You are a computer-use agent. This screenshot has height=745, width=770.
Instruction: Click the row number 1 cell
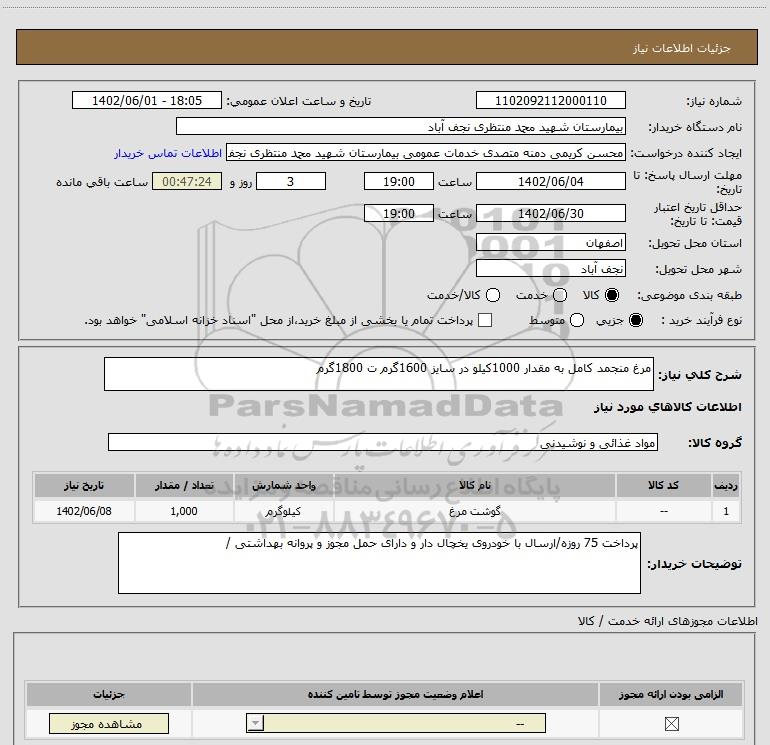coord(726,511)
